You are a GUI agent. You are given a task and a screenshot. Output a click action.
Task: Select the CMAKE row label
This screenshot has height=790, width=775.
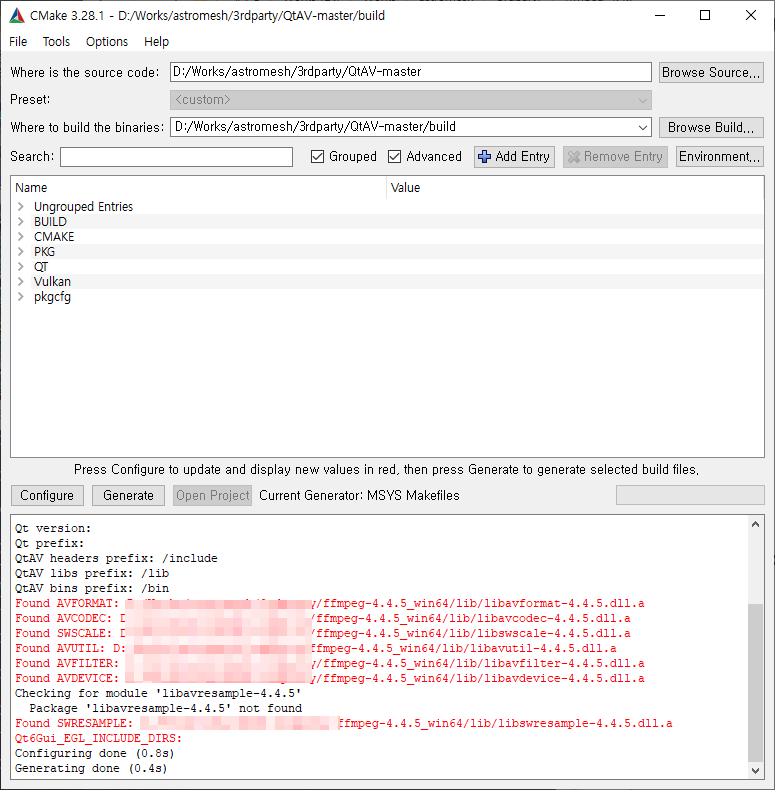click(x=54, y=237)
